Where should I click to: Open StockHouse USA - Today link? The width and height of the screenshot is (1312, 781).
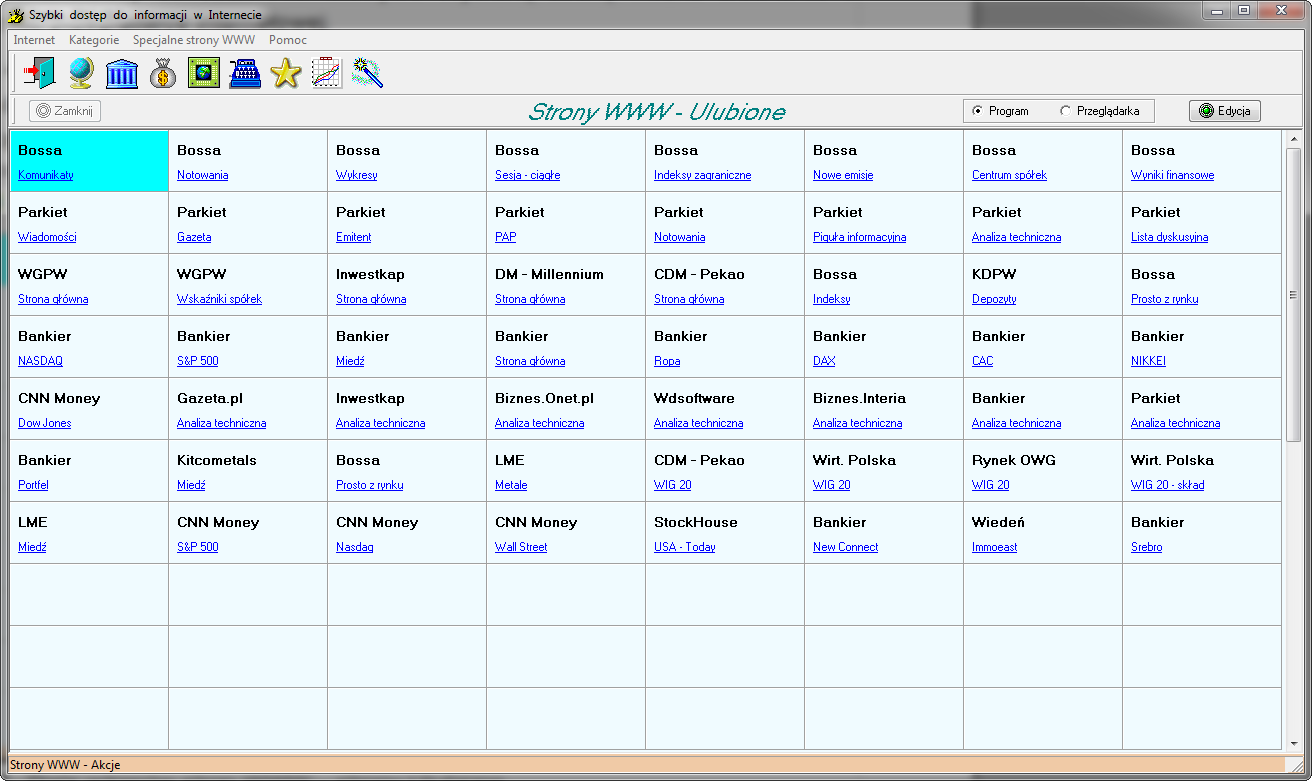[684, 547]
